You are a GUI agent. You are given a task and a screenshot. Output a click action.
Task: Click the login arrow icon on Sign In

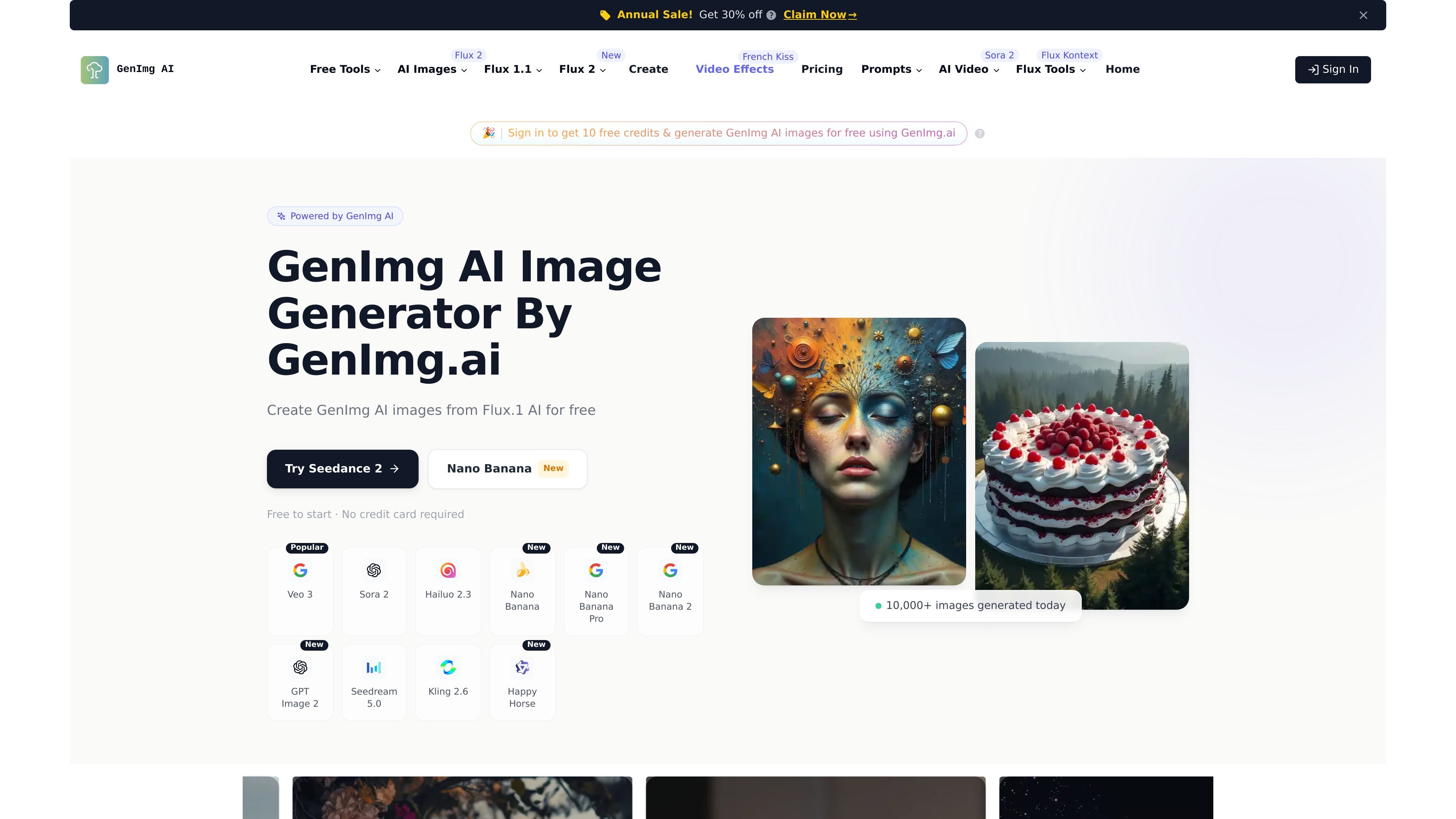(1313, 69)
